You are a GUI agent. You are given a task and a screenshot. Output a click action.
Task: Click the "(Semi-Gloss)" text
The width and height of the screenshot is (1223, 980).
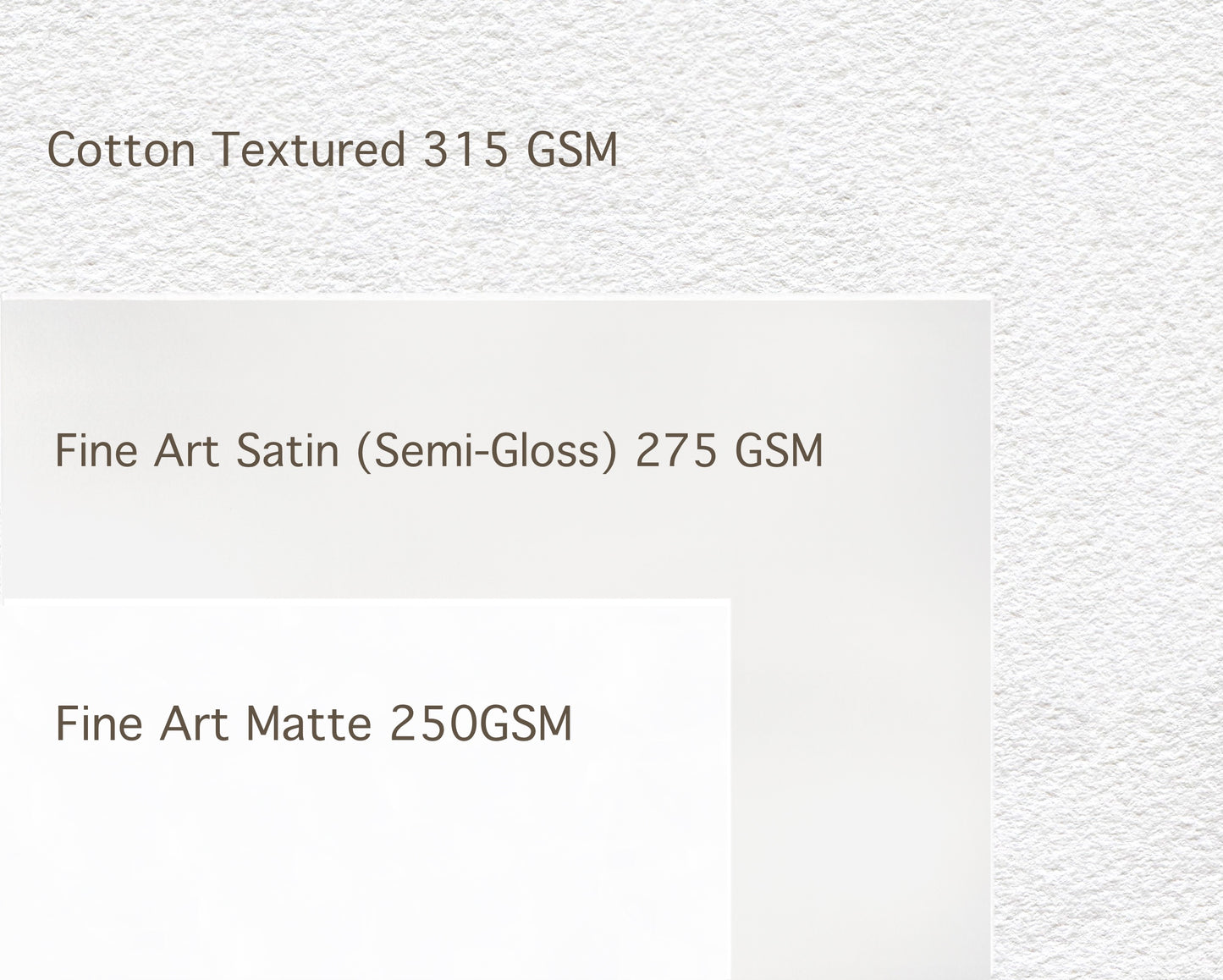(487, 450)
